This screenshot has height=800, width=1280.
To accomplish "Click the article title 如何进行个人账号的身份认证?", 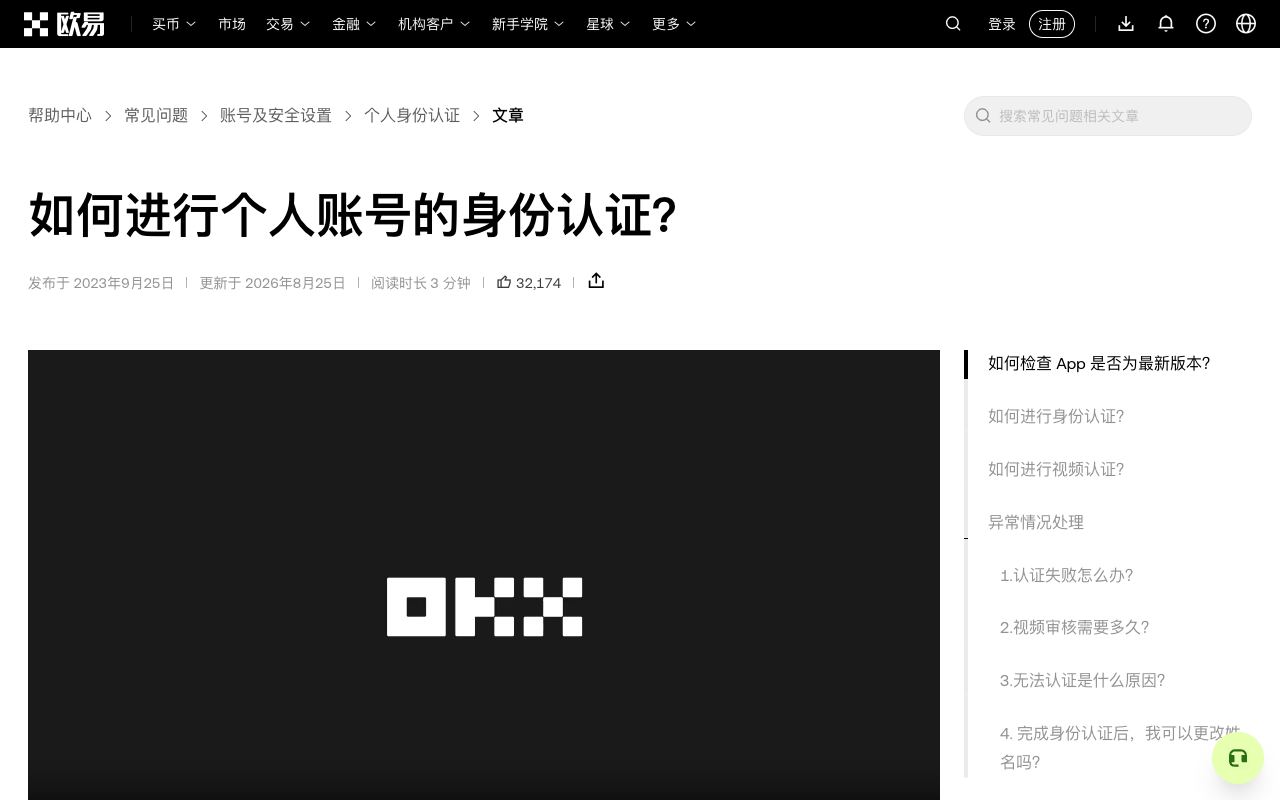I will [x=353, y=215].
